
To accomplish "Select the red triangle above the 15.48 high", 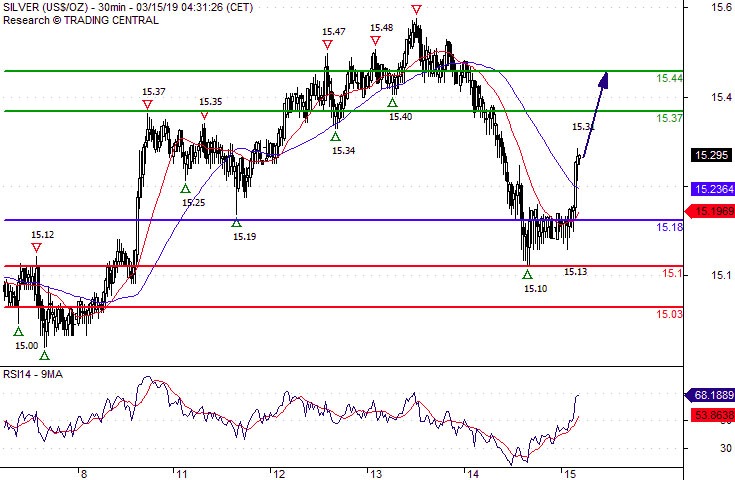I will 375,41.
